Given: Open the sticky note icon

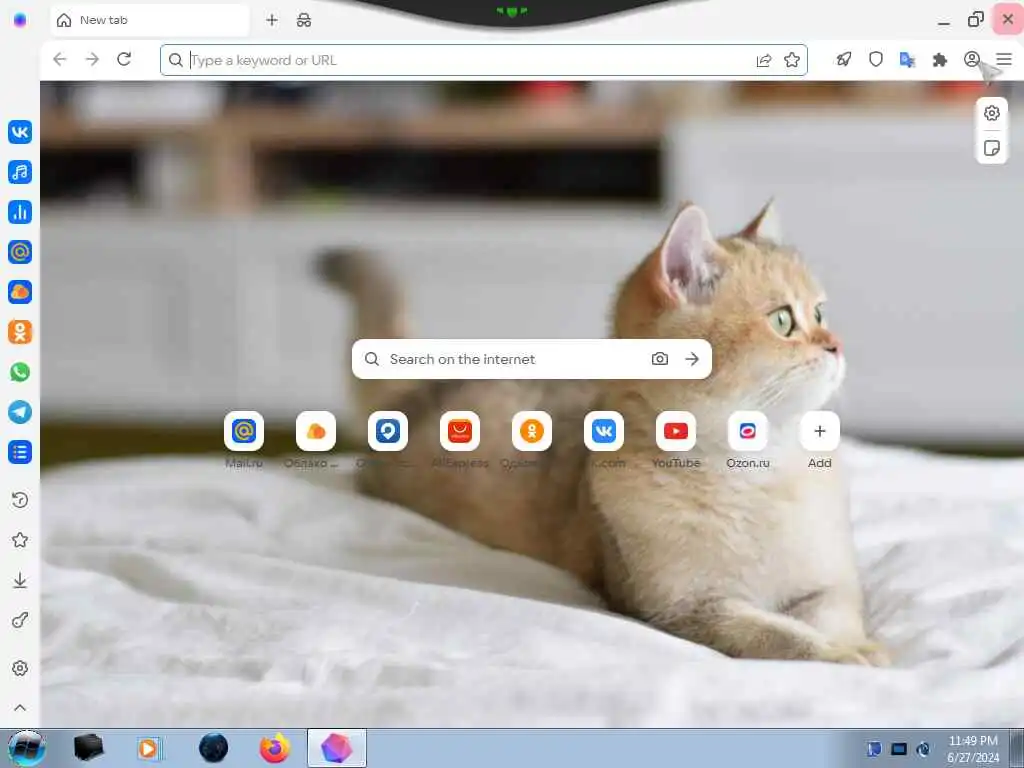Looking at the screenshot, I should click(991, 148).
